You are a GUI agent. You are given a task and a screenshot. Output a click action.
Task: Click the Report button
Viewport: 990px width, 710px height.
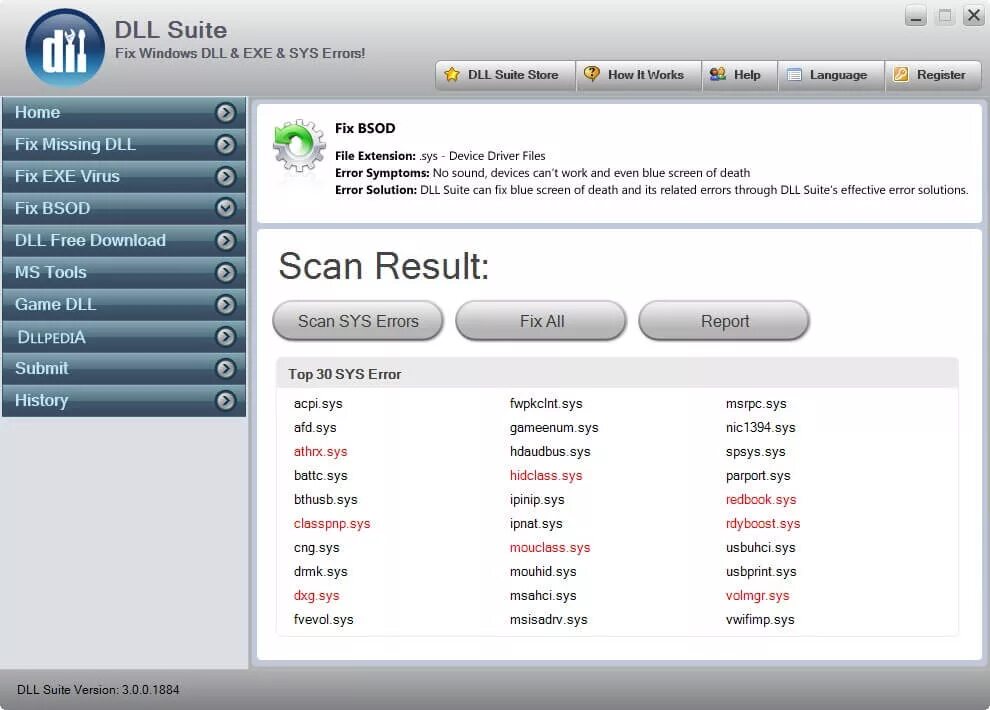724,321
